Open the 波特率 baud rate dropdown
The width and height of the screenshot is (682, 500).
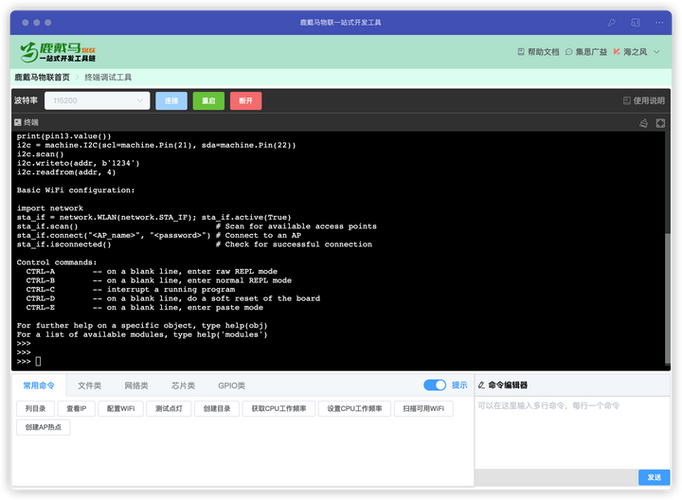tap(97, 100)
